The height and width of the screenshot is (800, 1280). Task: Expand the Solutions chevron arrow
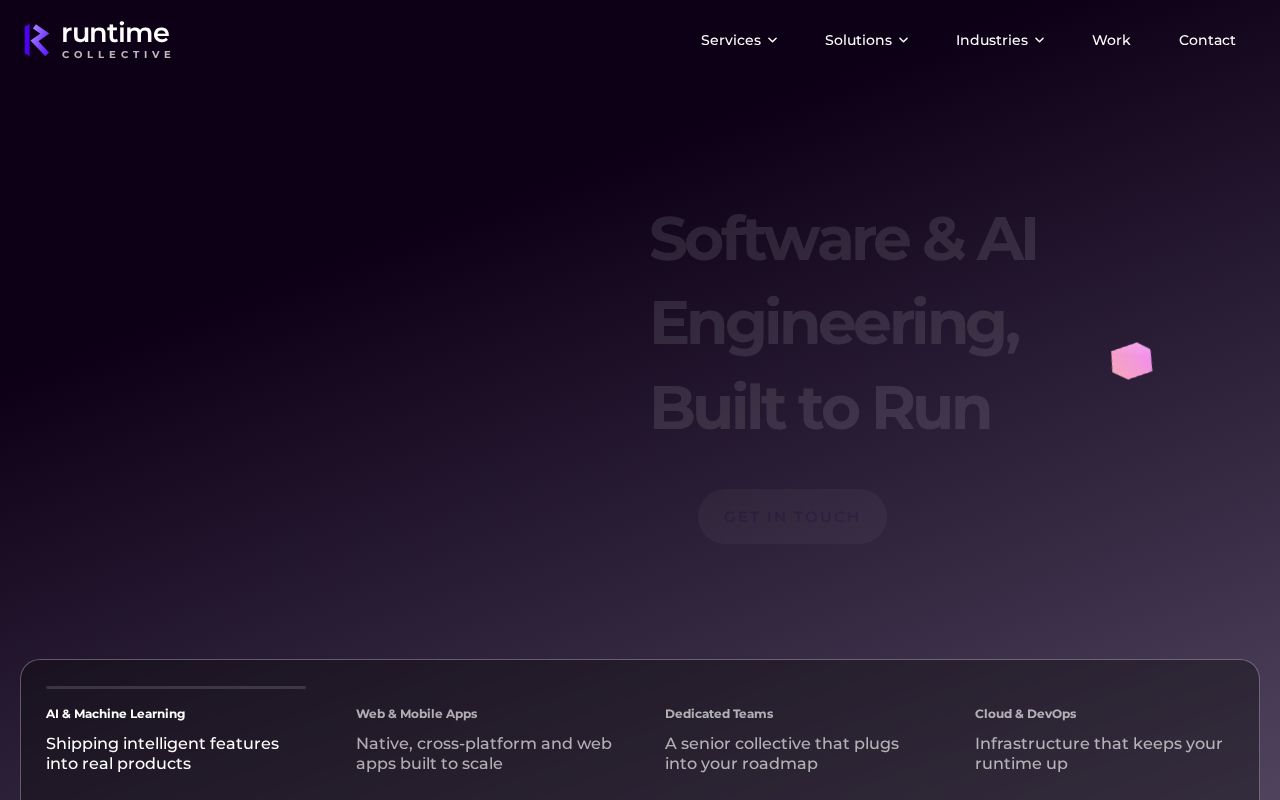coord(903,40)
